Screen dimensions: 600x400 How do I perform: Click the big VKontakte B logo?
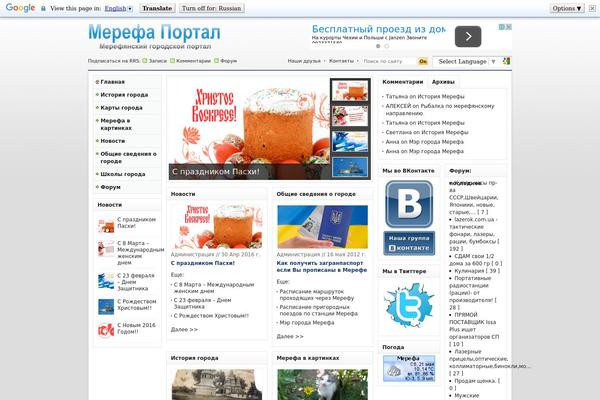point(409,204)
